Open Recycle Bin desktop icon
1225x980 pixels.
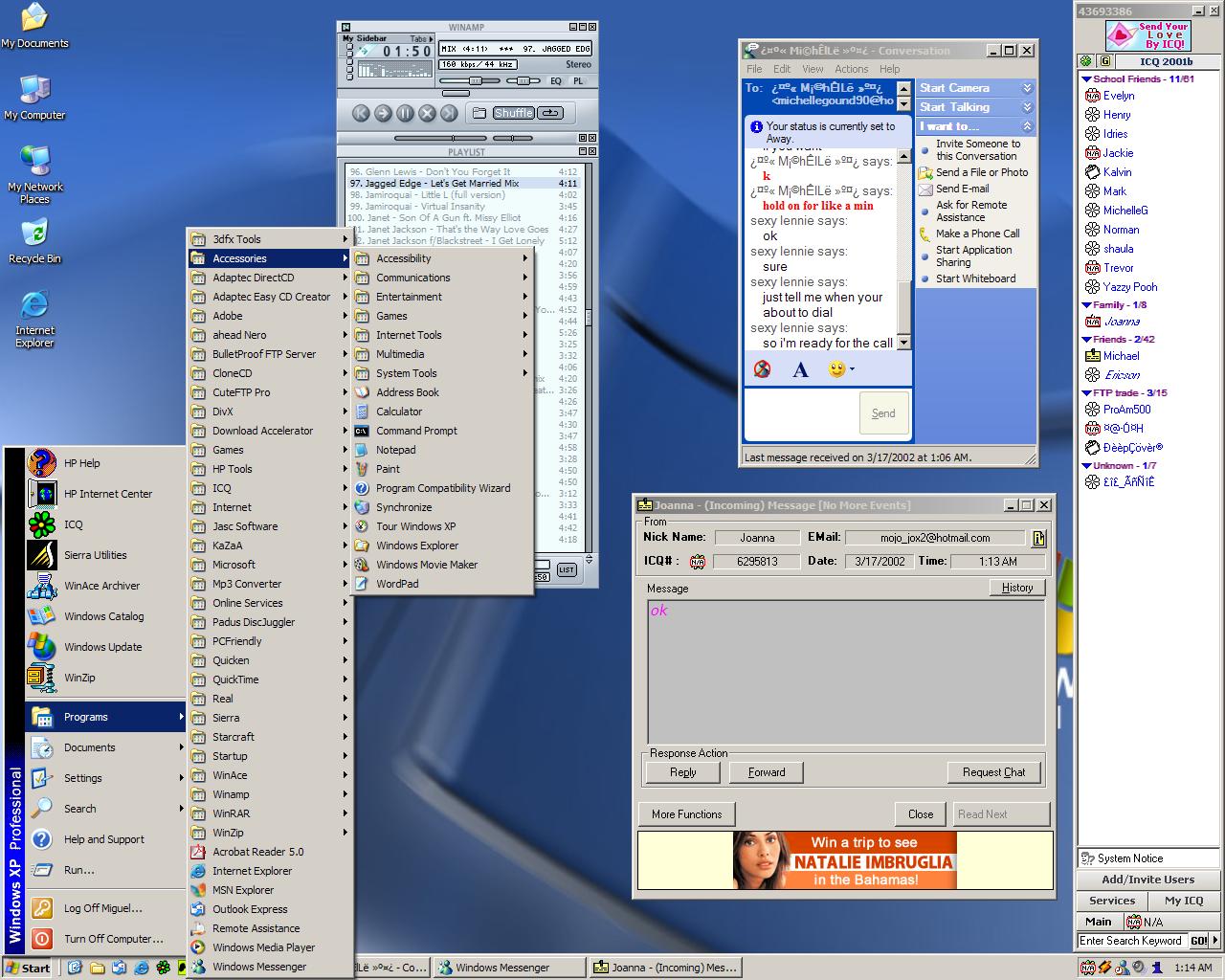point(34,240)
